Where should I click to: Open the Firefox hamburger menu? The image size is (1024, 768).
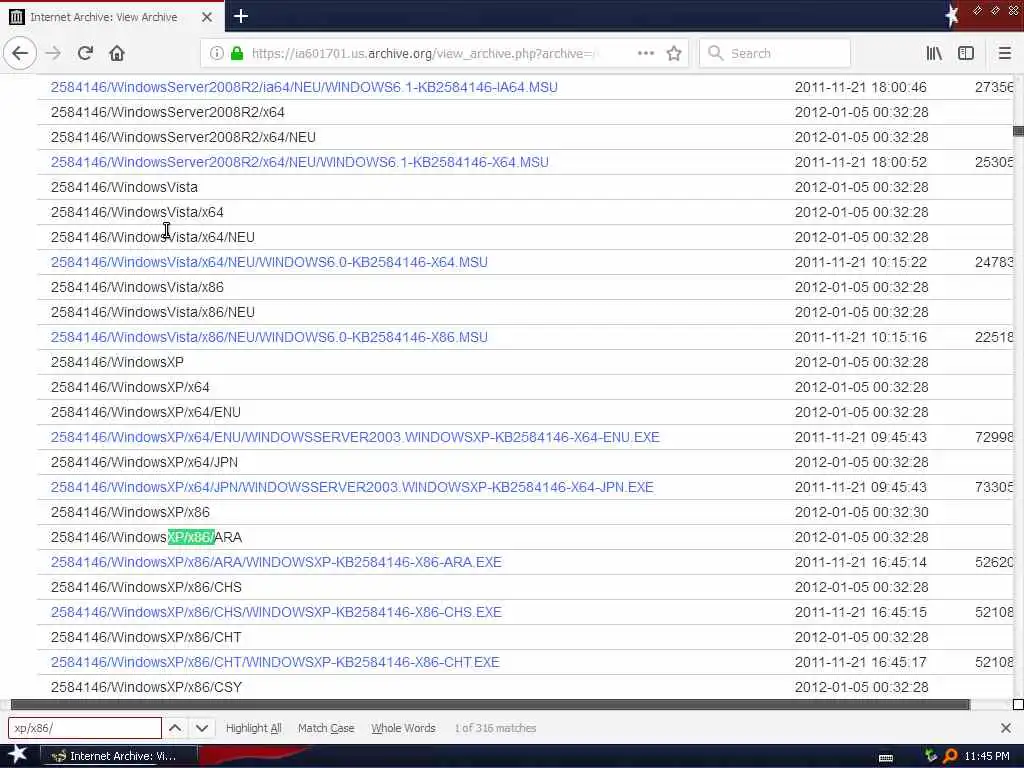[x=1004, y=53]
